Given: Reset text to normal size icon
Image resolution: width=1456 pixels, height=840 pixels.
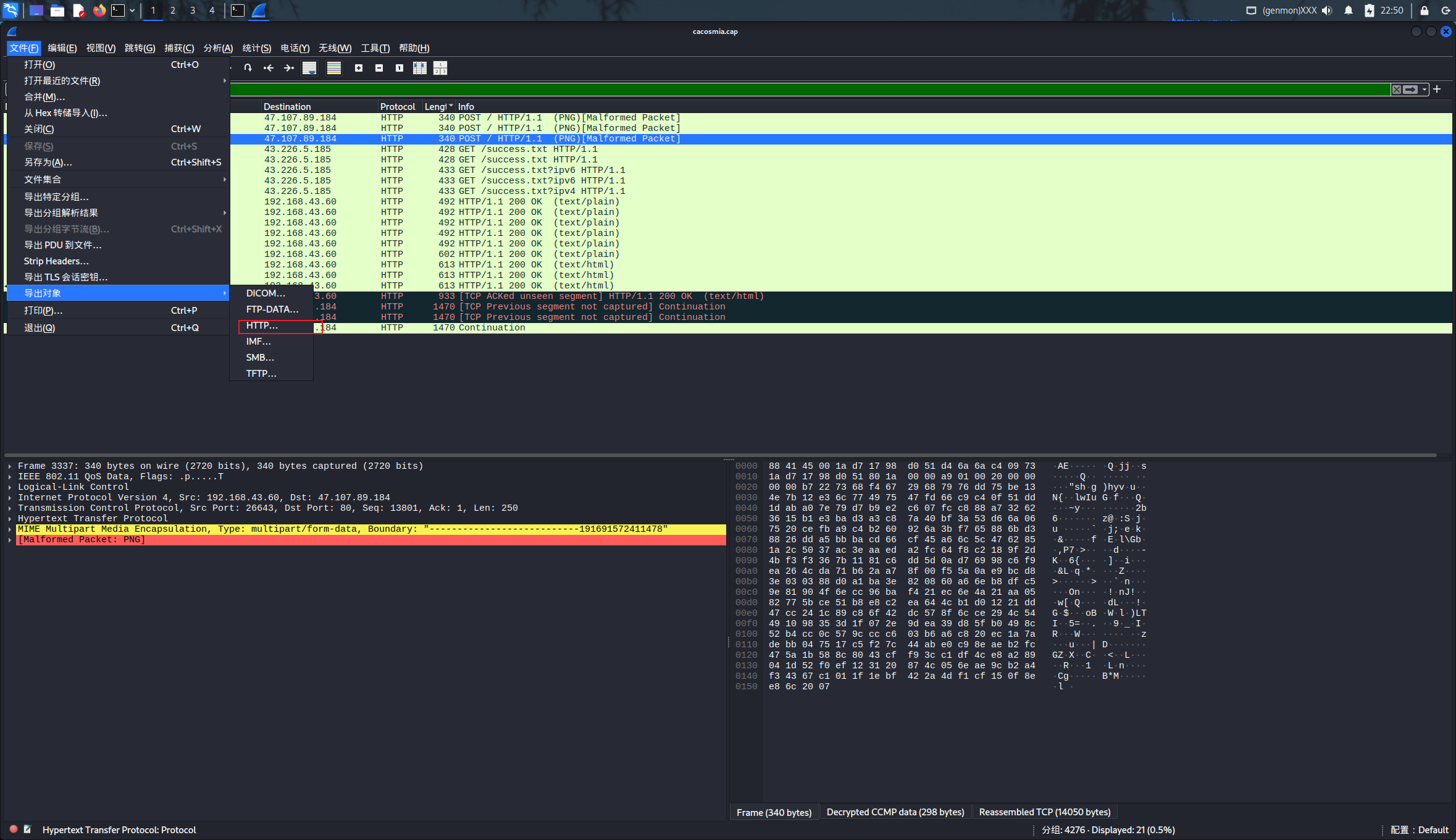Looking at the screenshot, I should (x=400, y=68).
